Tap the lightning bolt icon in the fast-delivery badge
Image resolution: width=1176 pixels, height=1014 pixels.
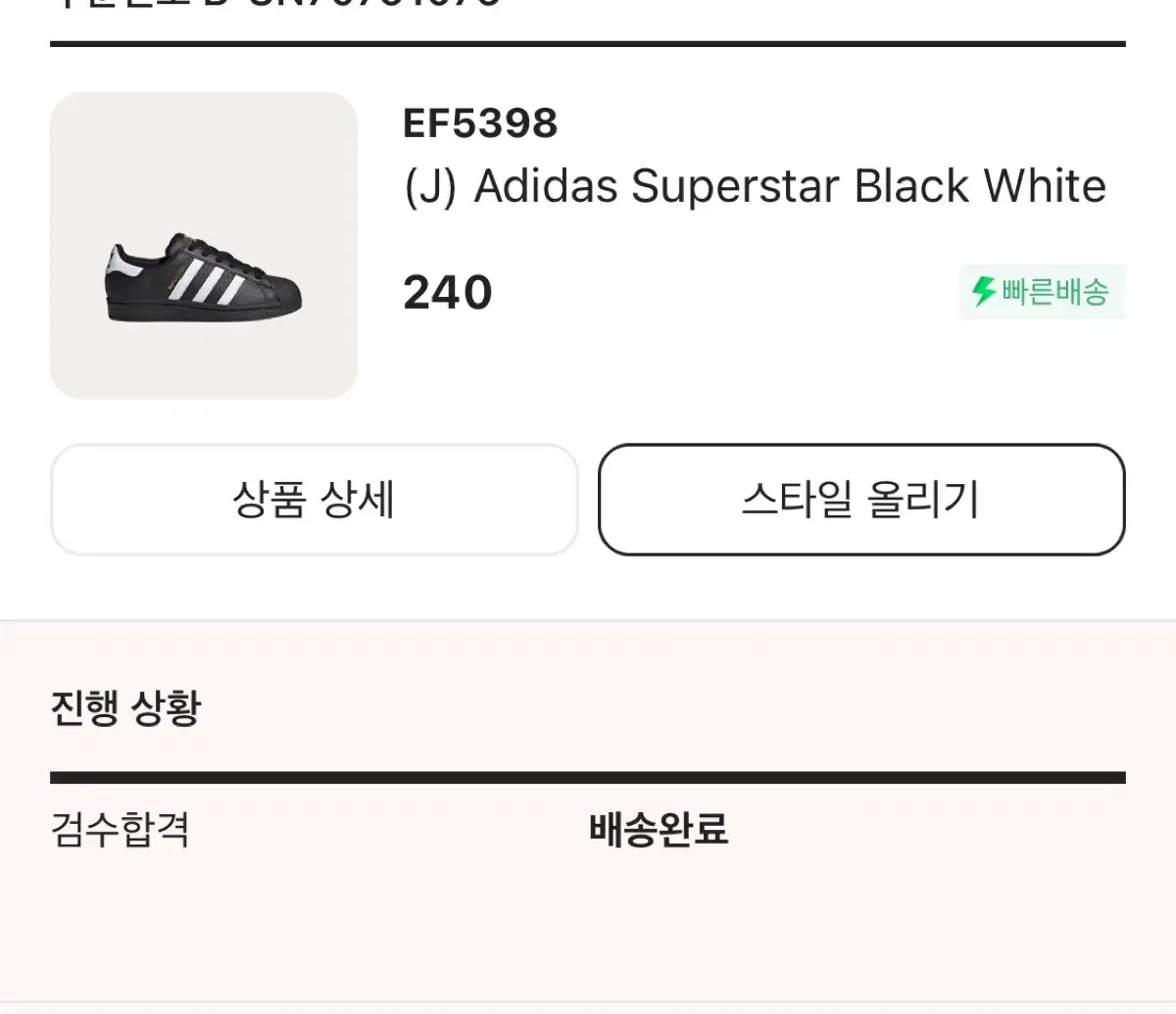pyautogui.click(x=984, y=292)
